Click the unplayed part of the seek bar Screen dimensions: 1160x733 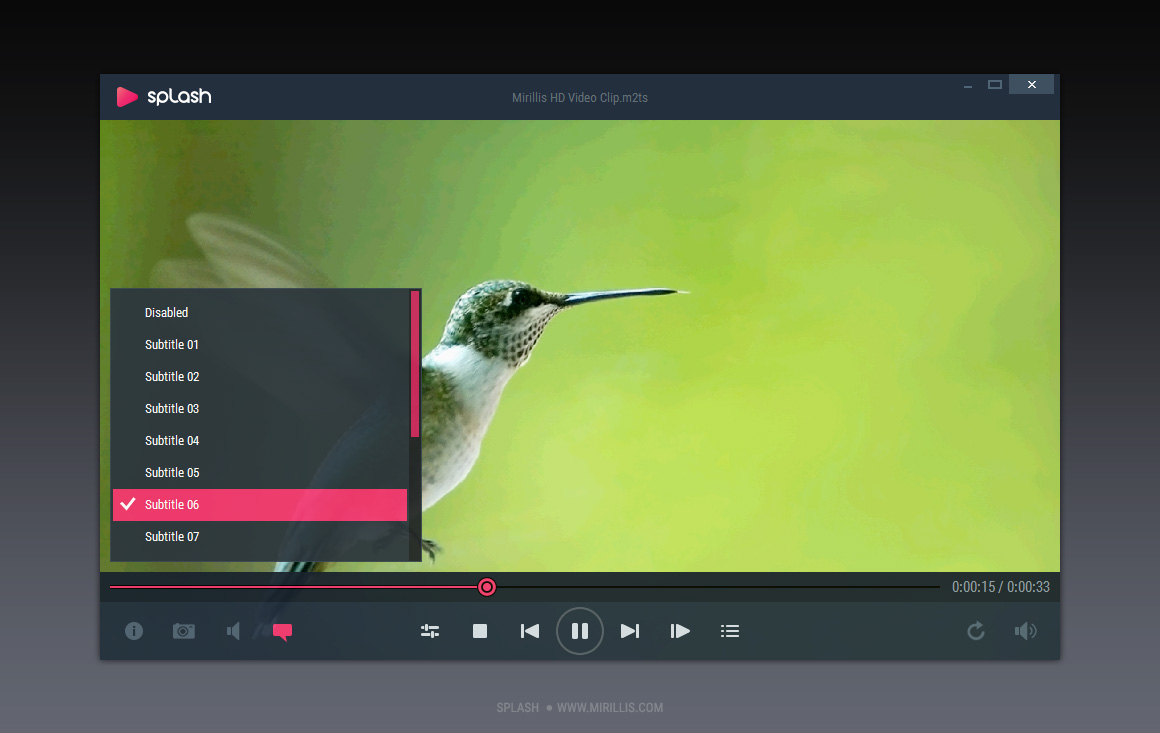click(718, 587)
